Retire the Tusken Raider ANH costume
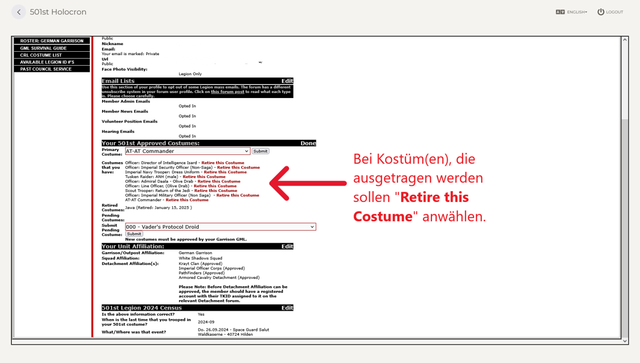Screen dimensions: 640x363 [x=204, y=177]
